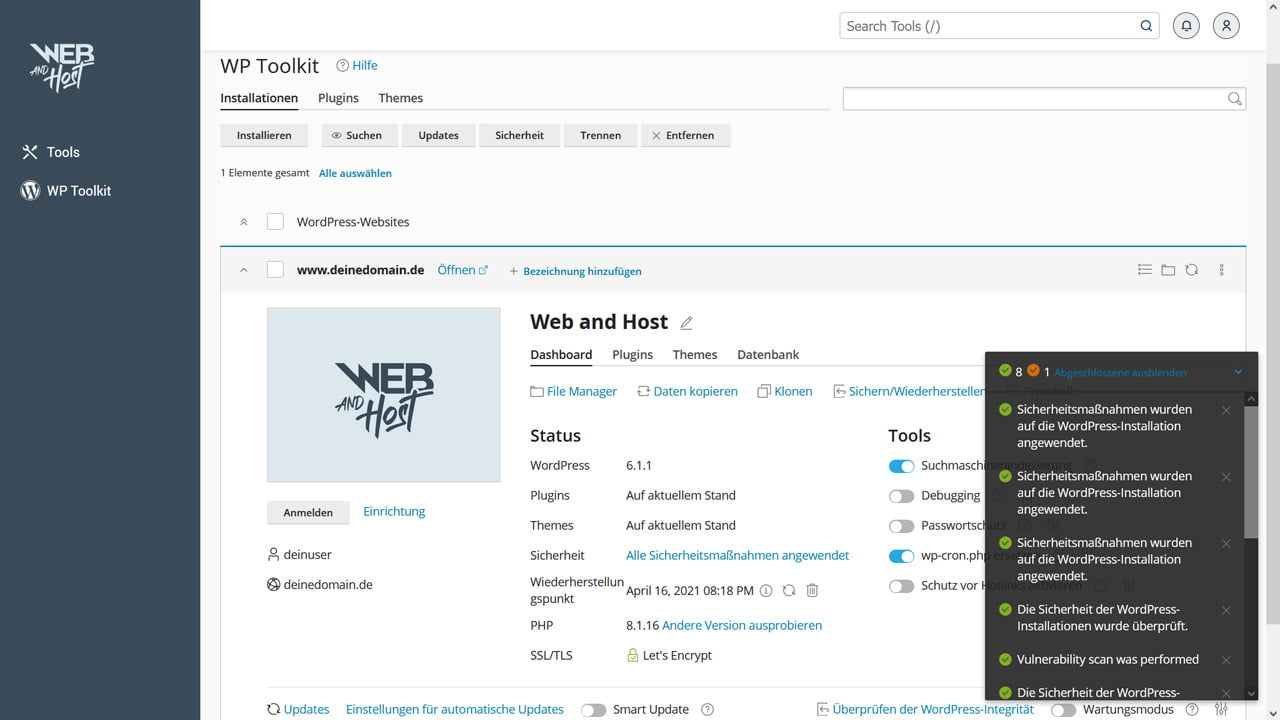The width and height of the screenshot is (1280, 720).
Task: Click the Anmelden button
Action: pos(308,512)
